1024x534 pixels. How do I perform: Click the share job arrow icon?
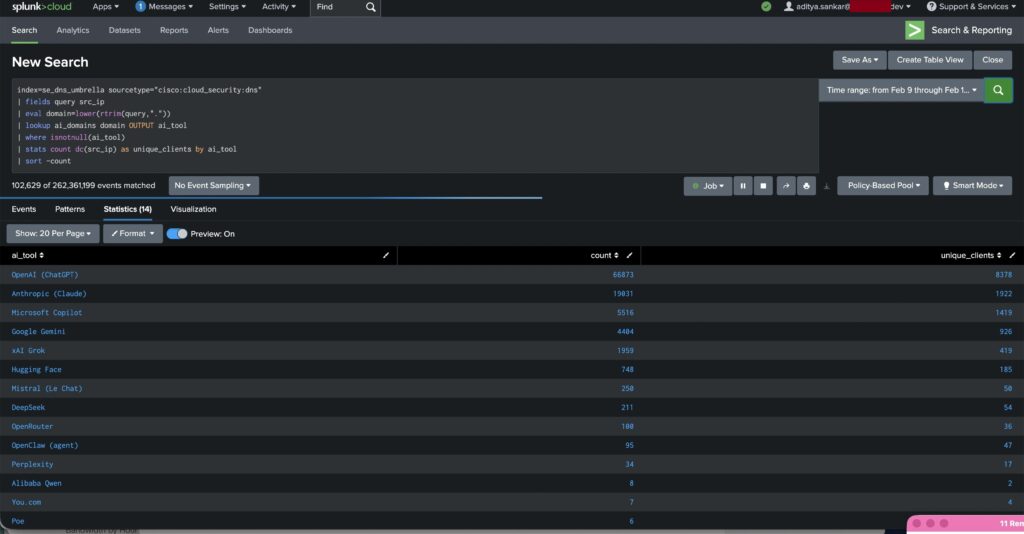pyautogui.click(x=786, y=186)
